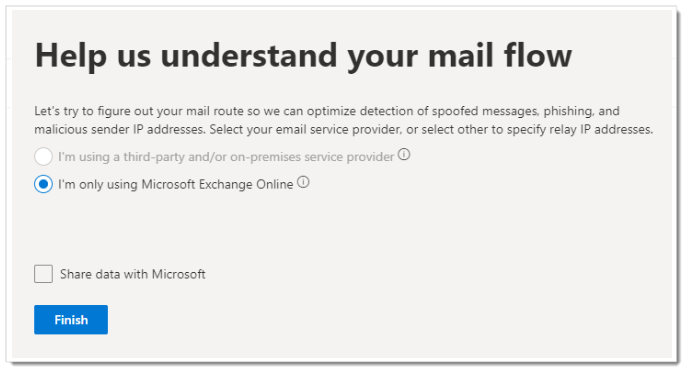Screen dimensions: 682x369
Task: Click the "Help us understand your mail flow" heading
Action: click(x=303, y=55)
